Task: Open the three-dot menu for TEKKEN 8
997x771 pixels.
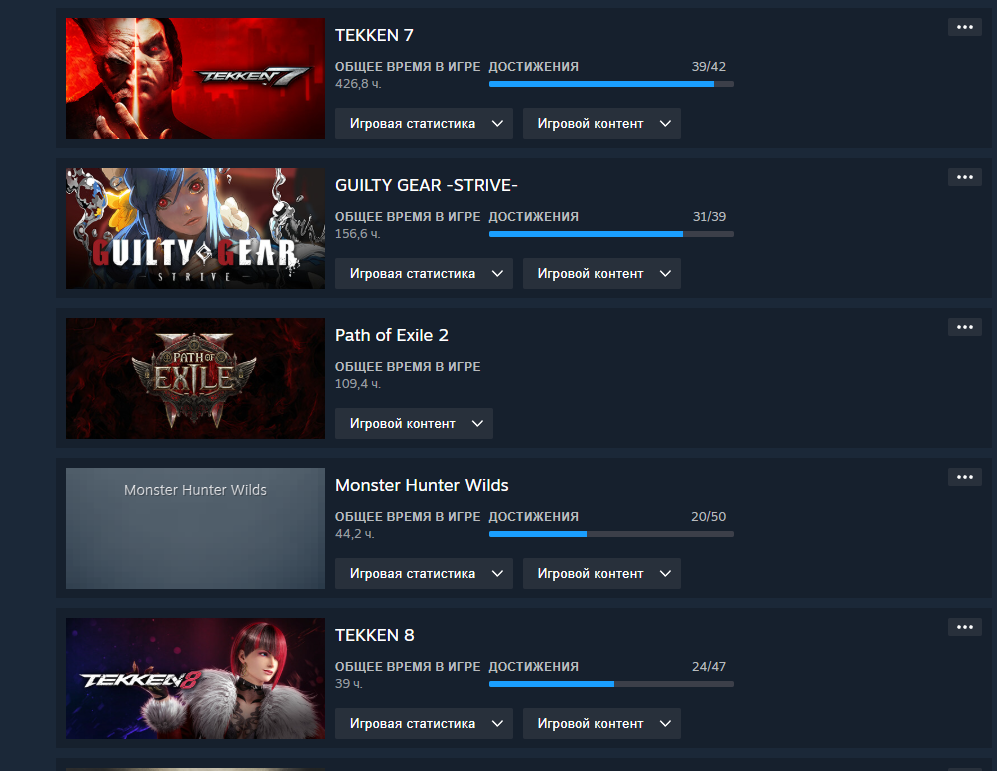Action: click(965, 627)
